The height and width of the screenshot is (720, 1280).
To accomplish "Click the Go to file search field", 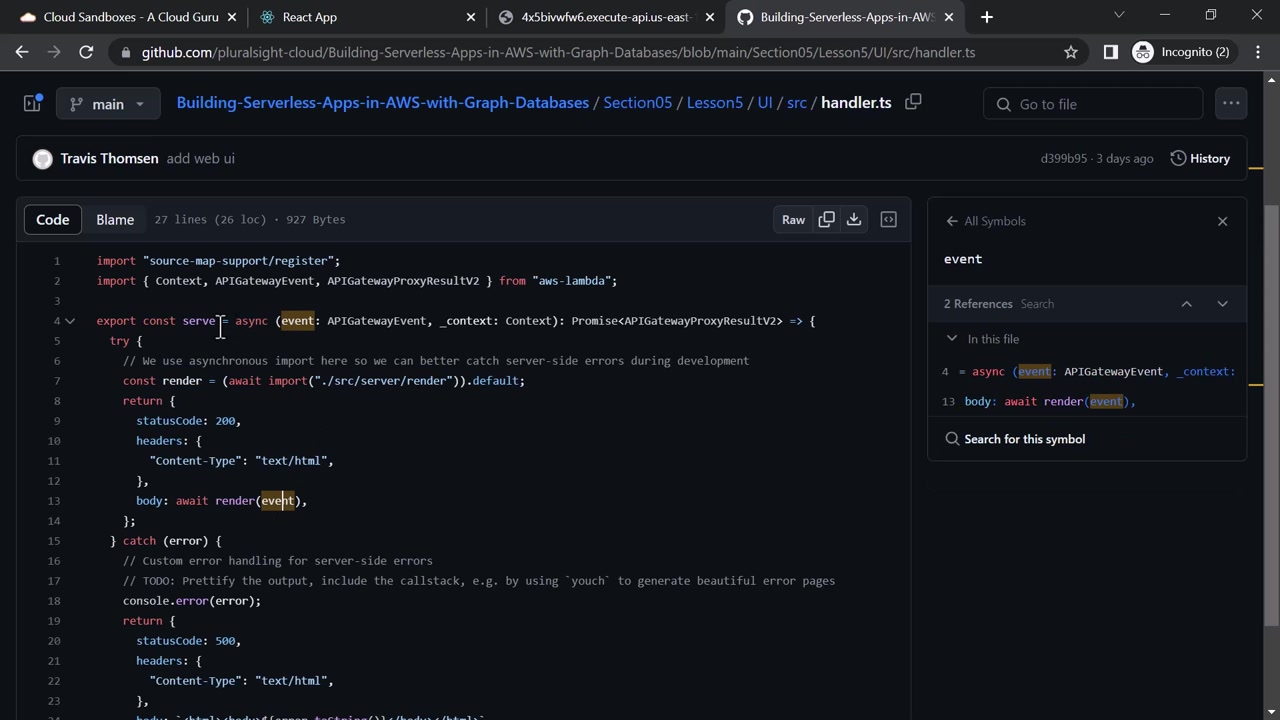I will pos(1094,104).
